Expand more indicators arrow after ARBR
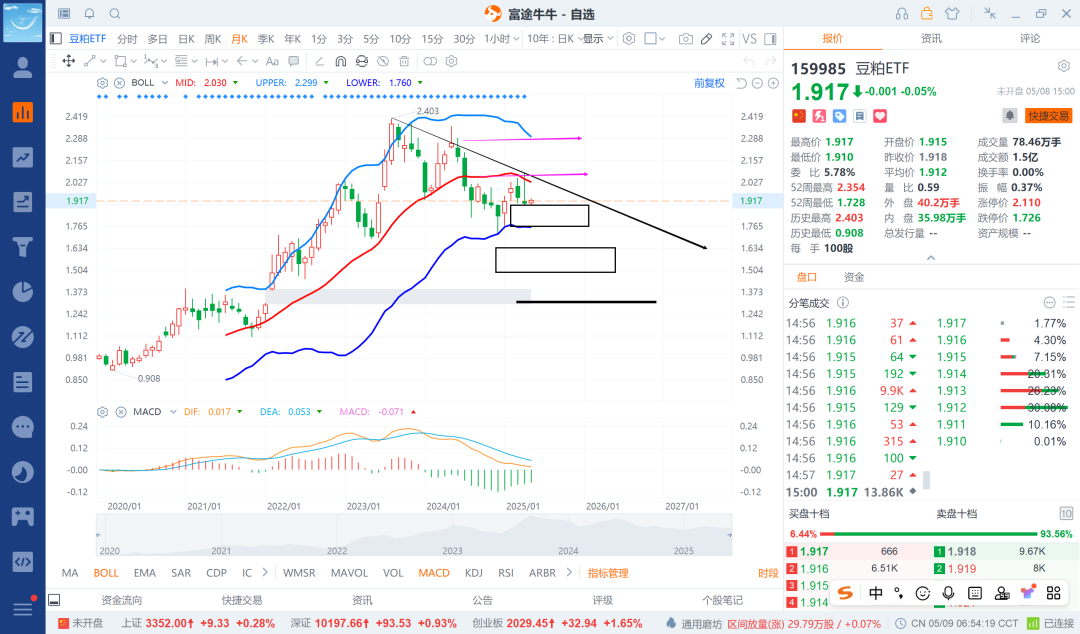Viewport: 1080px width, 634px height. click(x=569, y=573)
